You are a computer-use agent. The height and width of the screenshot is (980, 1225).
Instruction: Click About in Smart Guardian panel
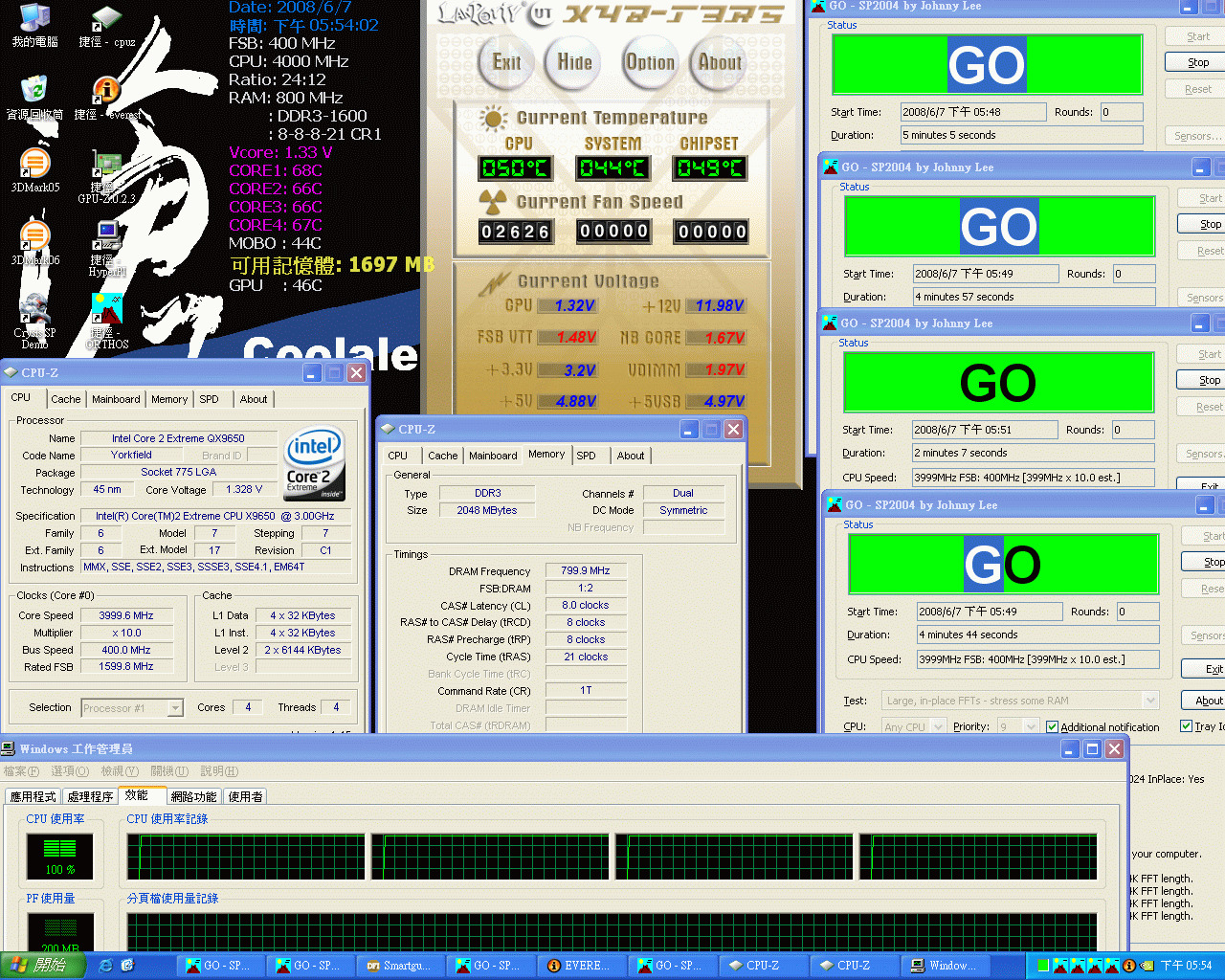click(719, 63)
